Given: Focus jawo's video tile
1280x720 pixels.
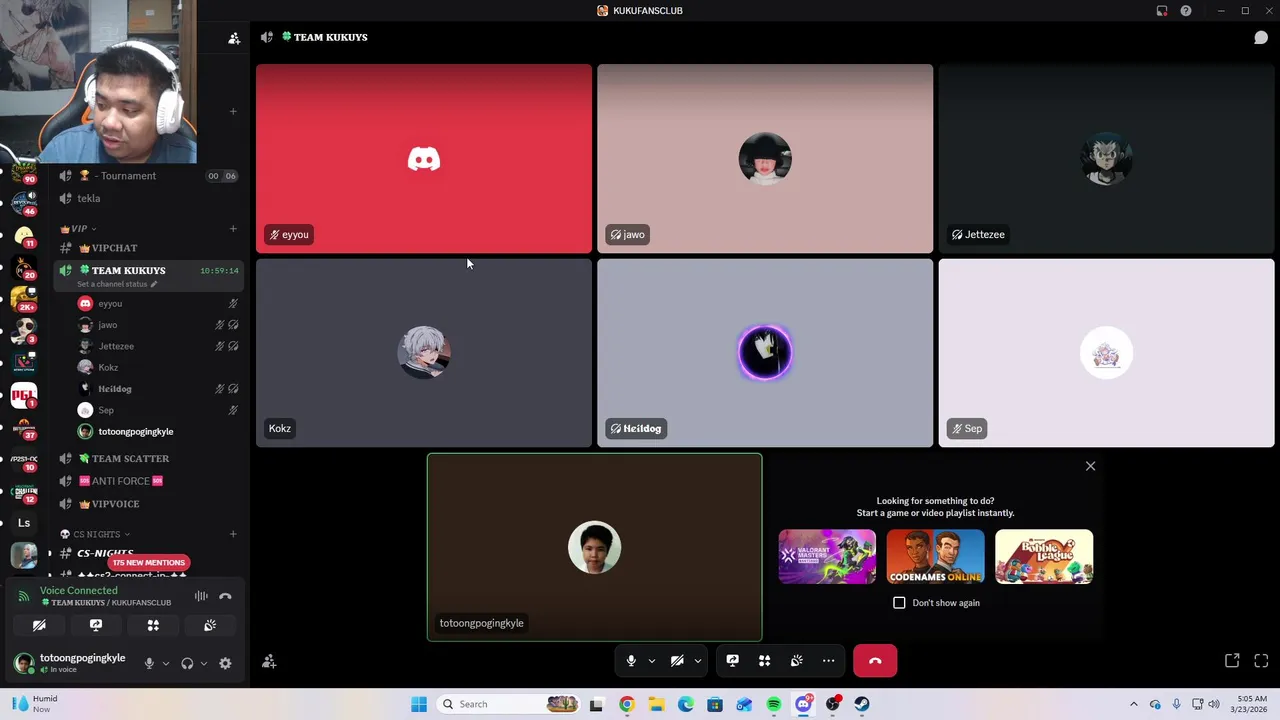Looking at the screenshot, I should 765,158.
